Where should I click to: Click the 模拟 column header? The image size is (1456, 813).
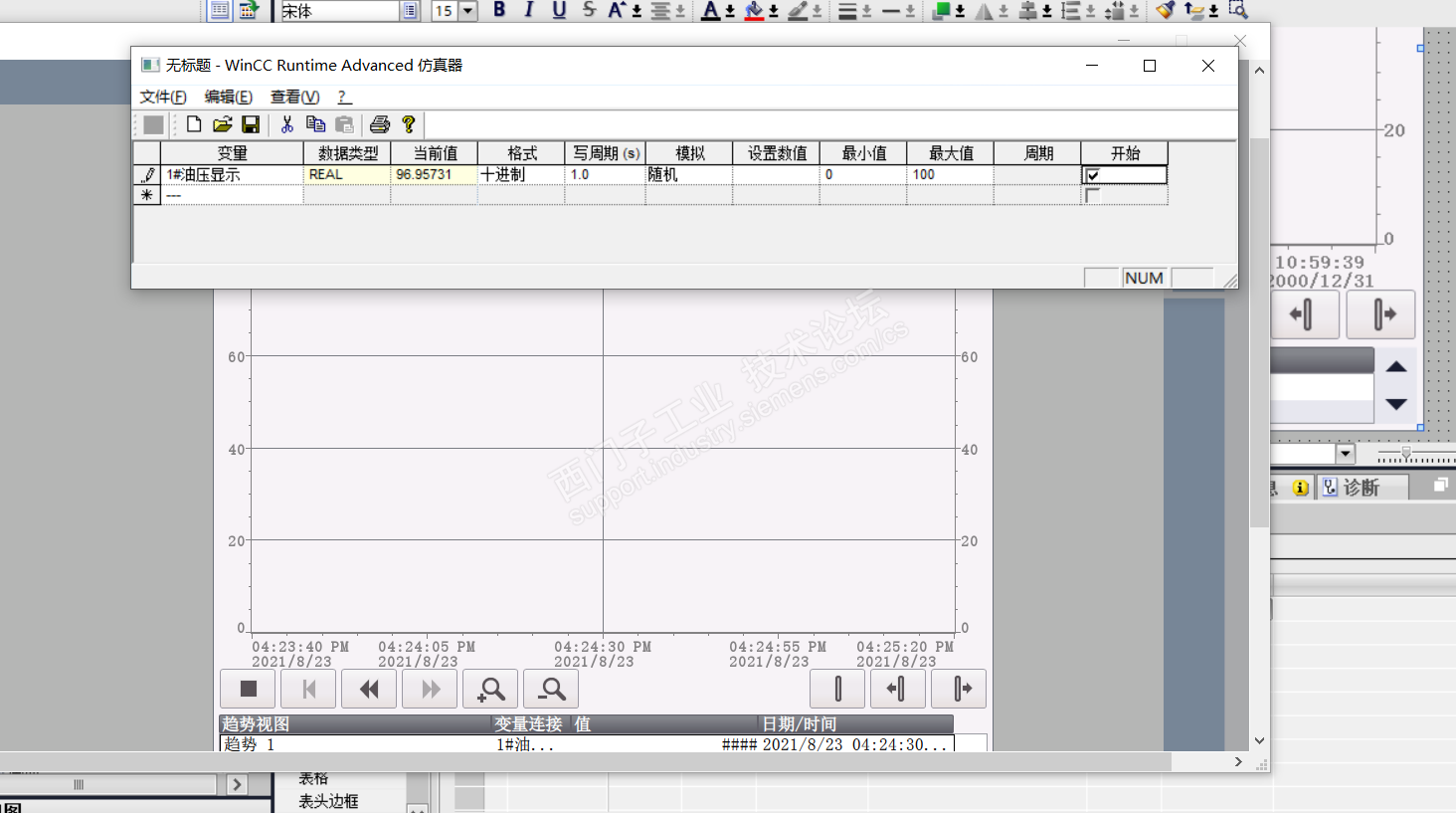point(689,153)
